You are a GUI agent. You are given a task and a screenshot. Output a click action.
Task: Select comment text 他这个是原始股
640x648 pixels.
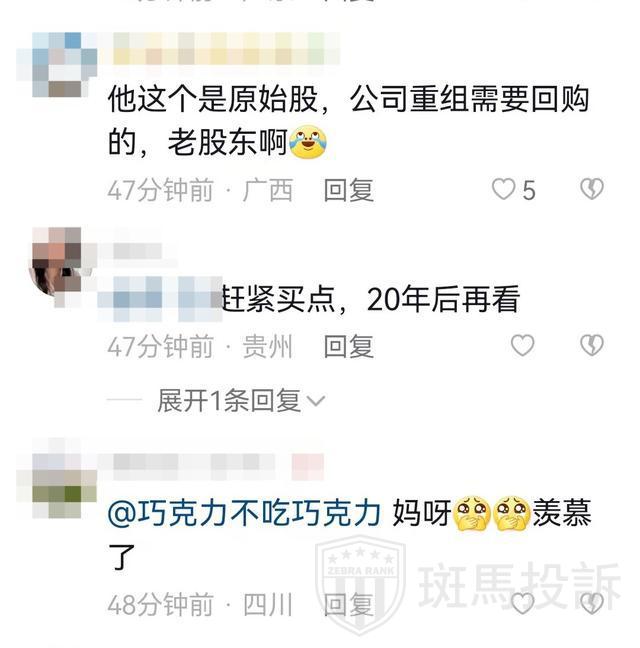coord(213,100)
